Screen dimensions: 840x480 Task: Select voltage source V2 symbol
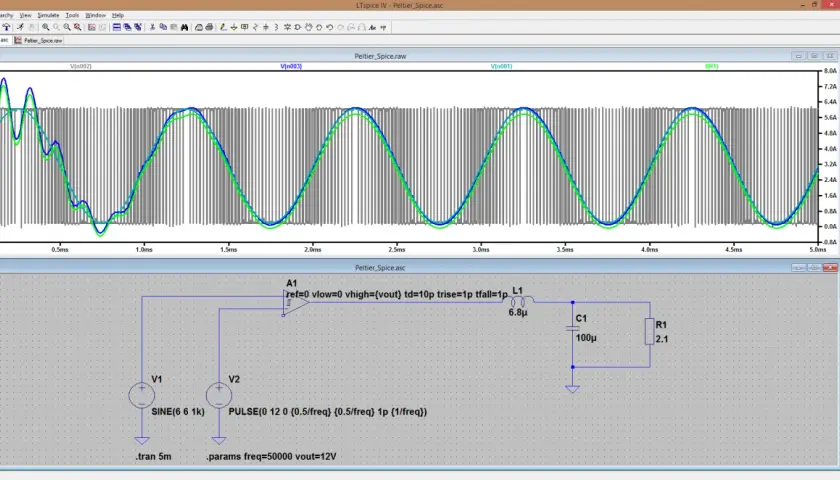(x=219, y=396)
